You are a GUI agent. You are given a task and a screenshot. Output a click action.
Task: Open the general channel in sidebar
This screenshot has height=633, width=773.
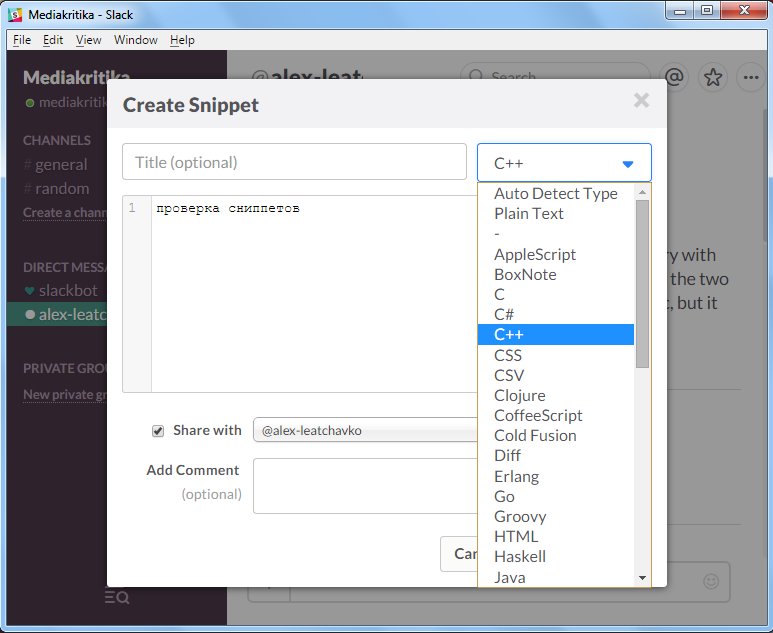61,164
